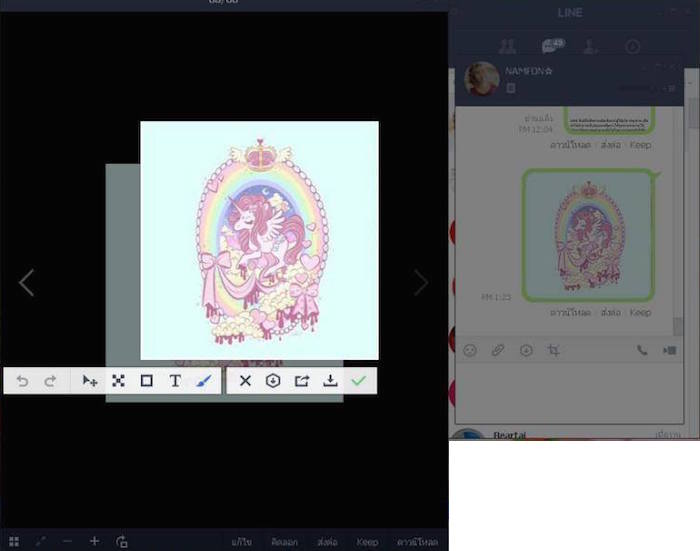
Task: Click Keep in the viewer bottom bar
Action: pos(367,542)
